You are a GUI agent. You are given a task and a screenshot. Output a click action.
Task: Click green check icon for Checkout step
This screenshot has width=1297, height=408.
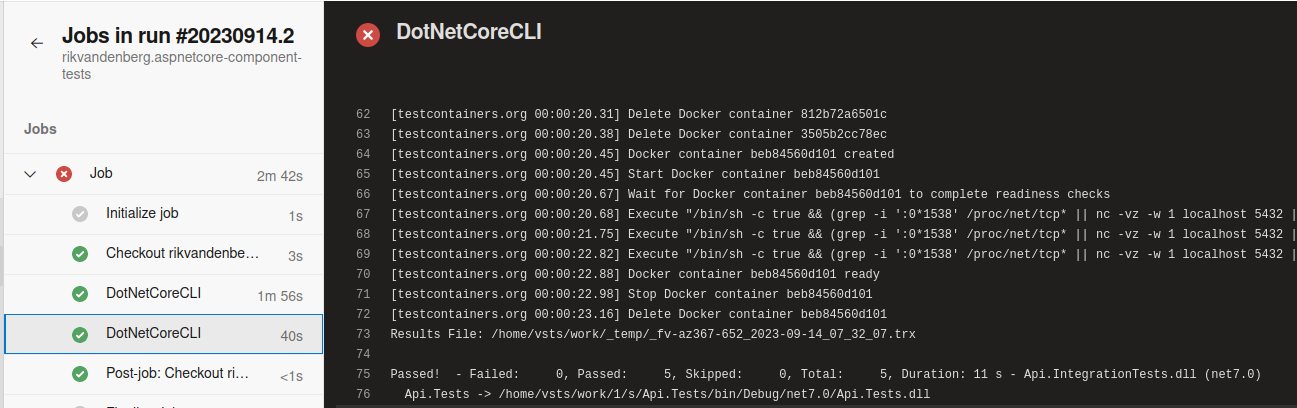pos(80,254)
